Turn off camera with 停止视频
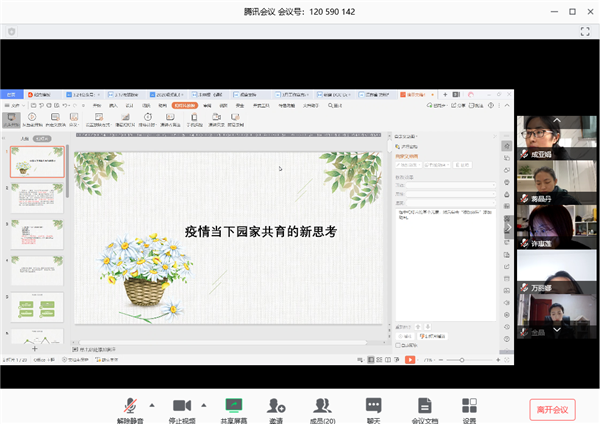Viewport: 600px width, 424px height. click(182, 405)
